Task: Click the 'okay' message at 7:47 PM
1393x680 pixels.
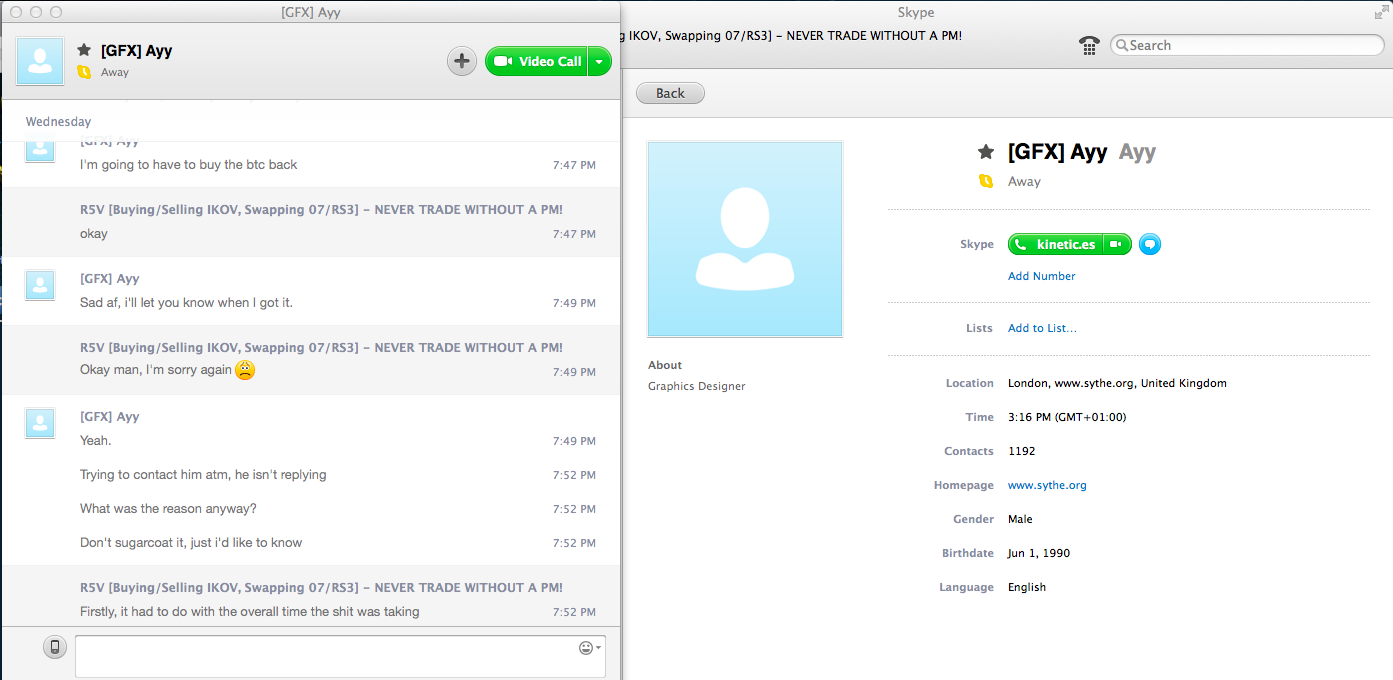Action: 94,233
